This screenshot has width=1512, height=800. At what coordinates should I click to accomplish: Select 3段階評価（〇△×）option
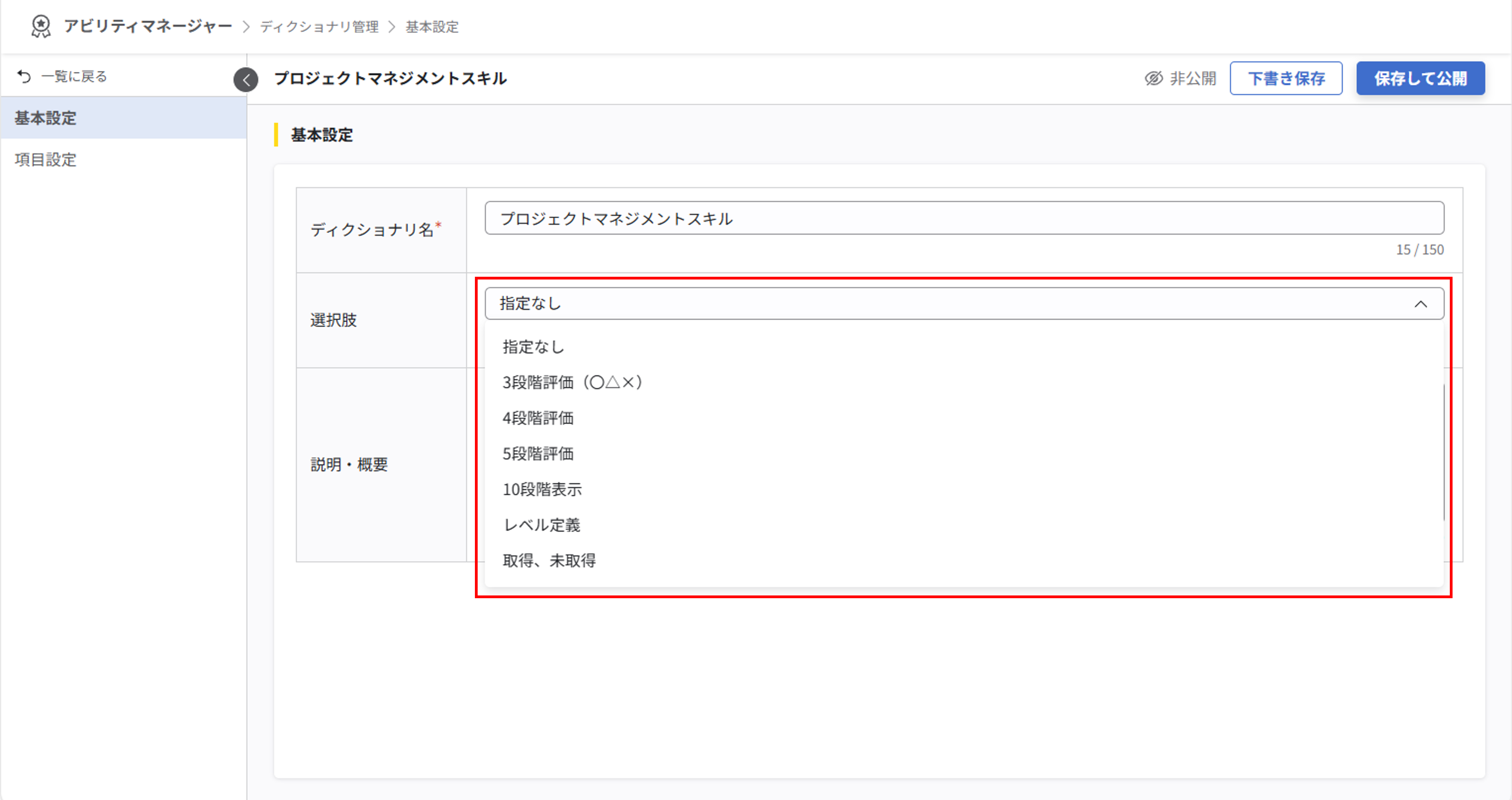coord(572,382)
